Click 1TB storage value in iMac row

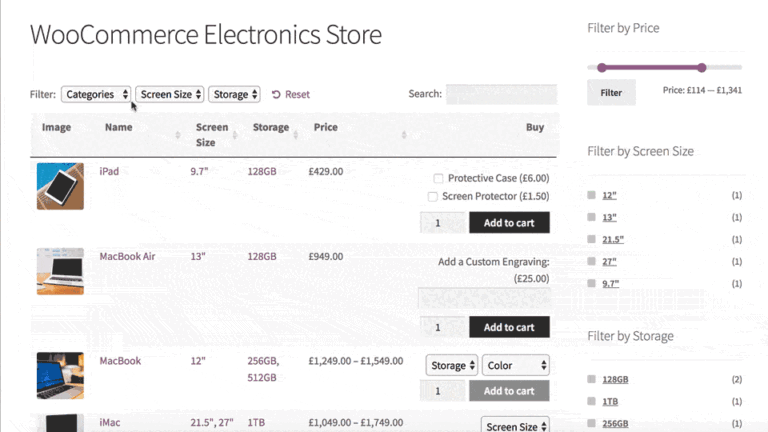click(256, 422)
